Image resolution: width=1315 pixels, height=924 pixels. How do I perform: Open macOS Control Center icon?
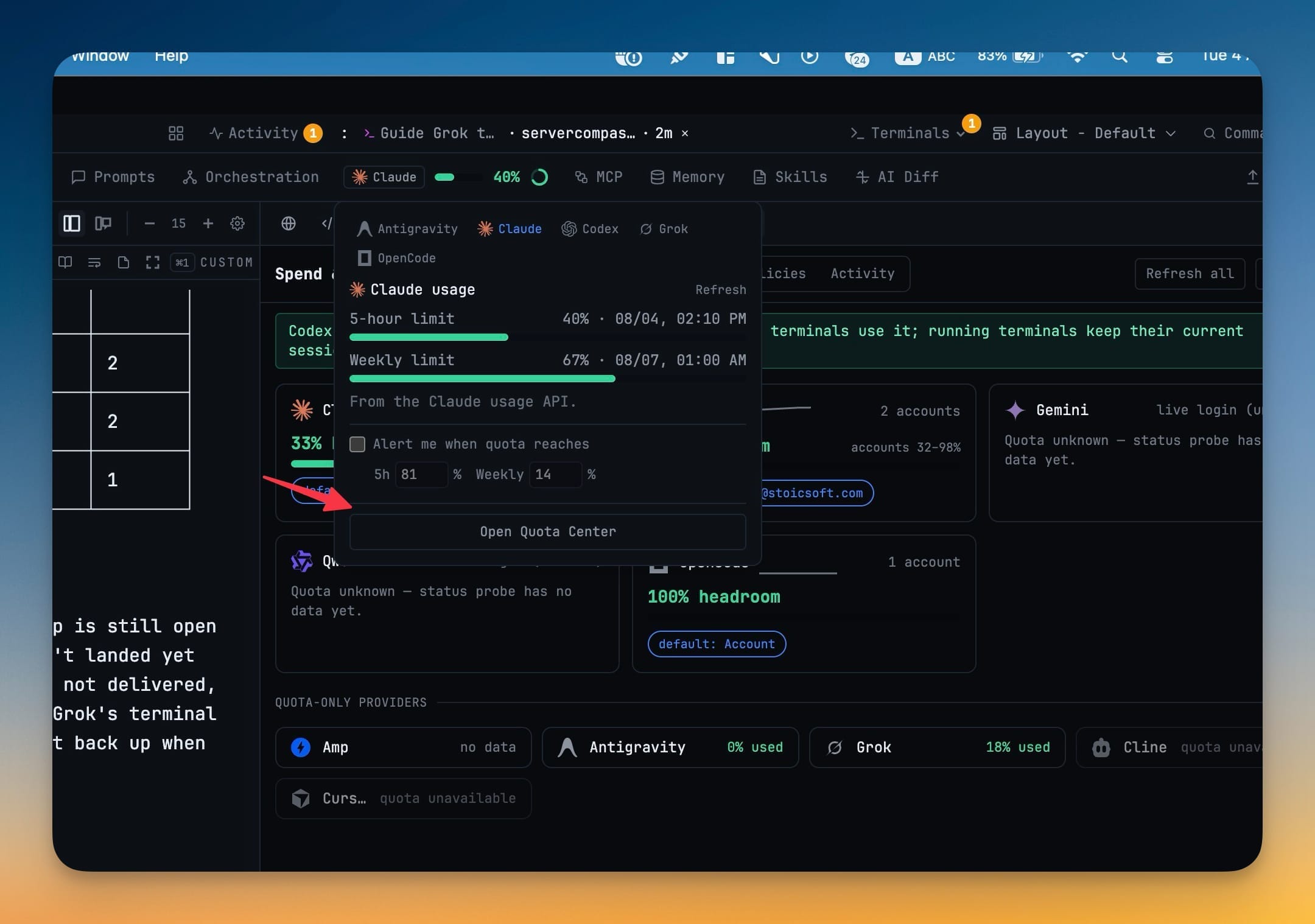click(x=1164, y=57)
